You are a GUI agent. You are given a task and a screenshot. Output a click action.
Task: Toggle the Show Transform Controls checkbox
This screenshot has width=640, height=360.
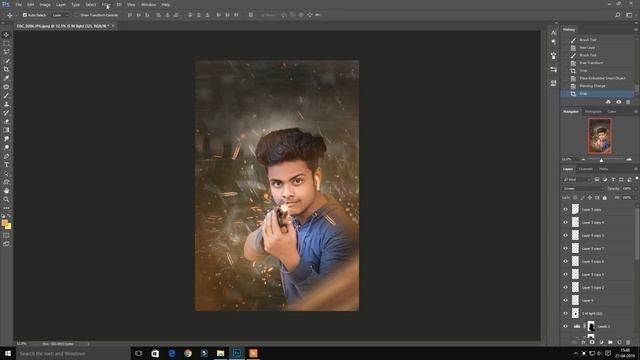tap(76, 15)
